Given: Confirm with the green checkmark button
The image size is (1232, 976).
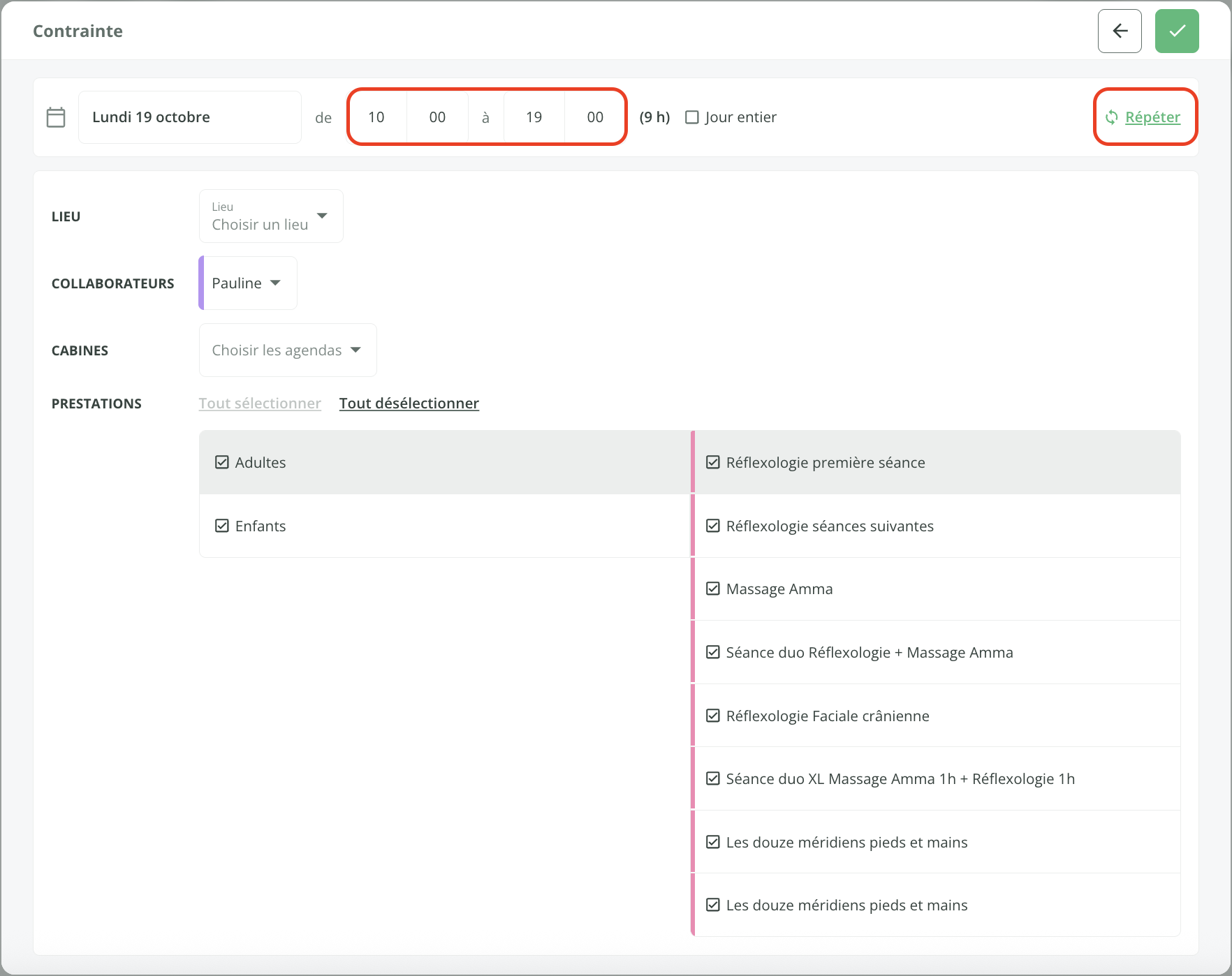Looking at the screenshot, I should [x=1177, y=31].
